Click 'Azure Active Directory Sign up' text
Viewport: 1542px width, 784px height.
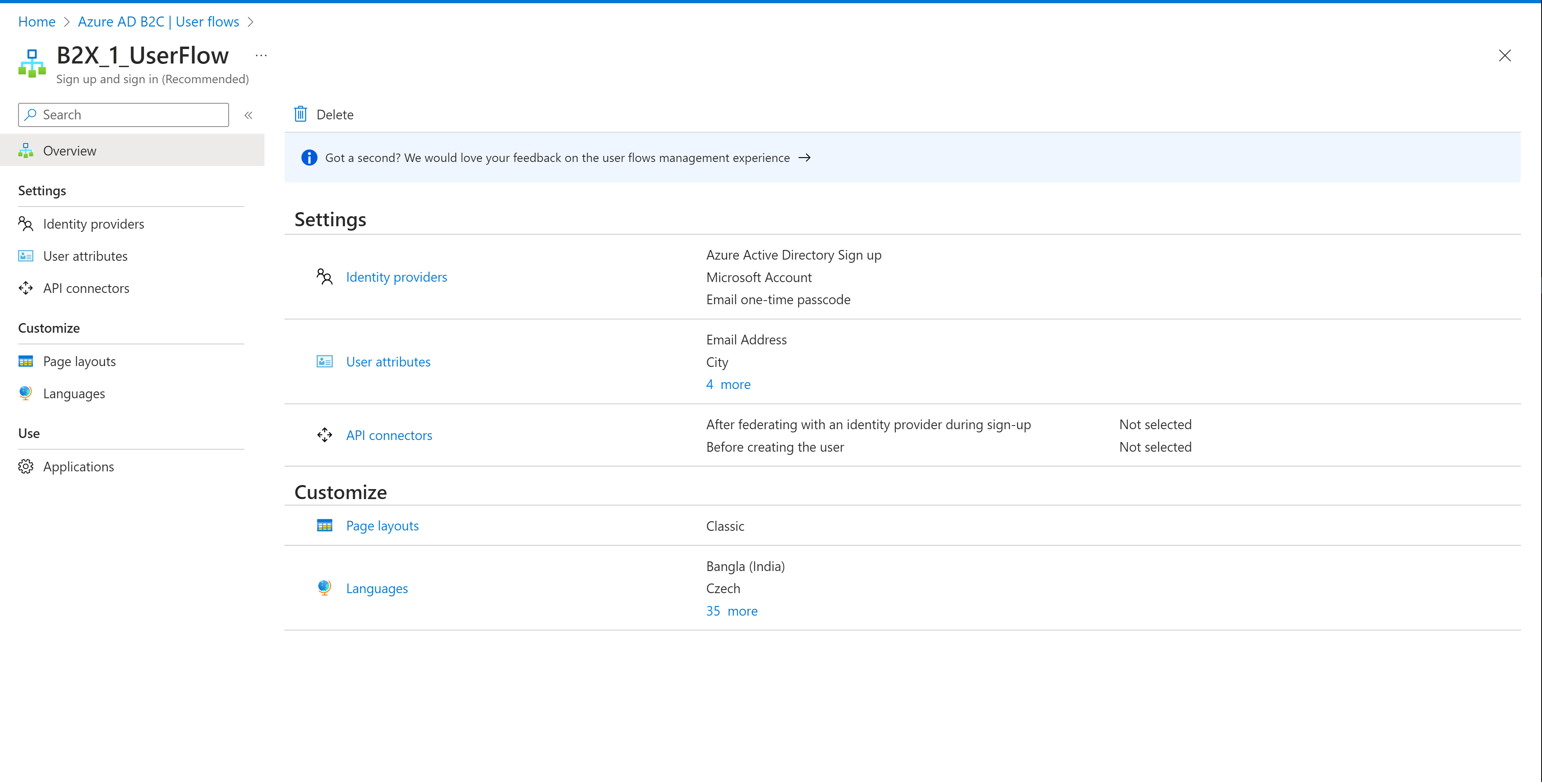(794, 255)
